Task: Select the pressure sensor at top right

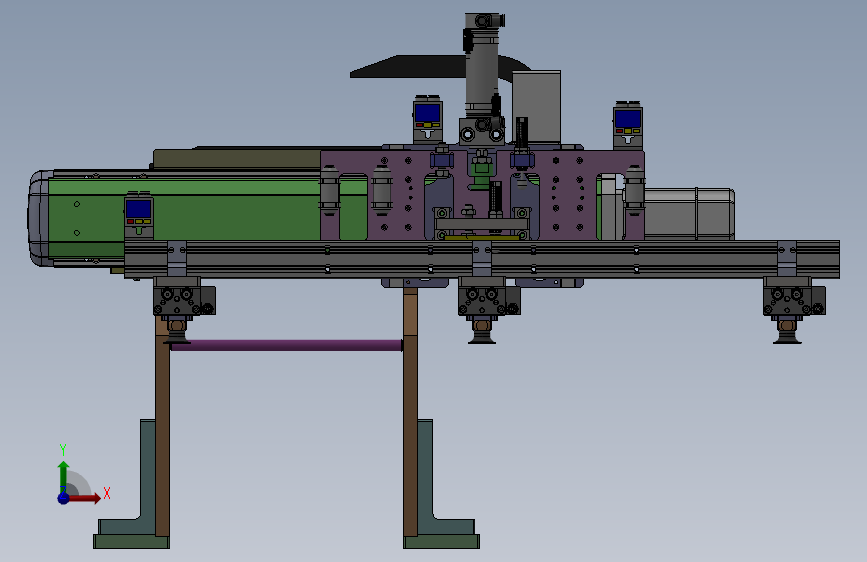Action: [x=628, y=125]
